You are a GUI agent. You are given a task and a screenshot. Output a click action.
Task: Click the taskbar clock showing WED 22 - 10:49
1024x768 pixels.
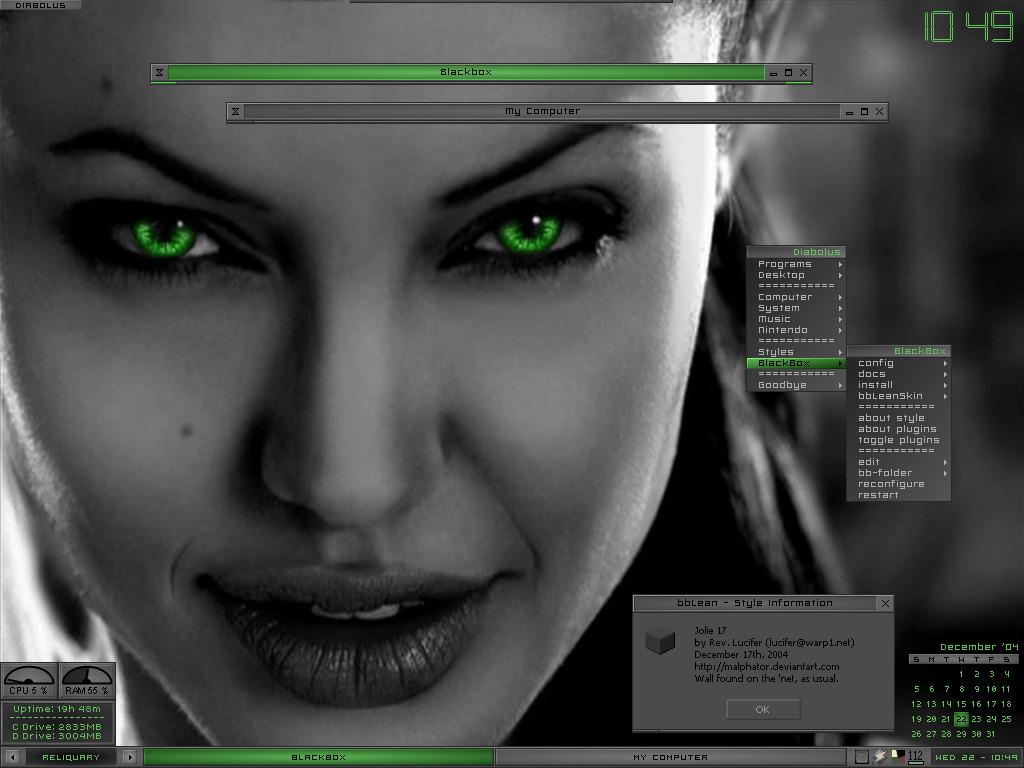point(976,758)
